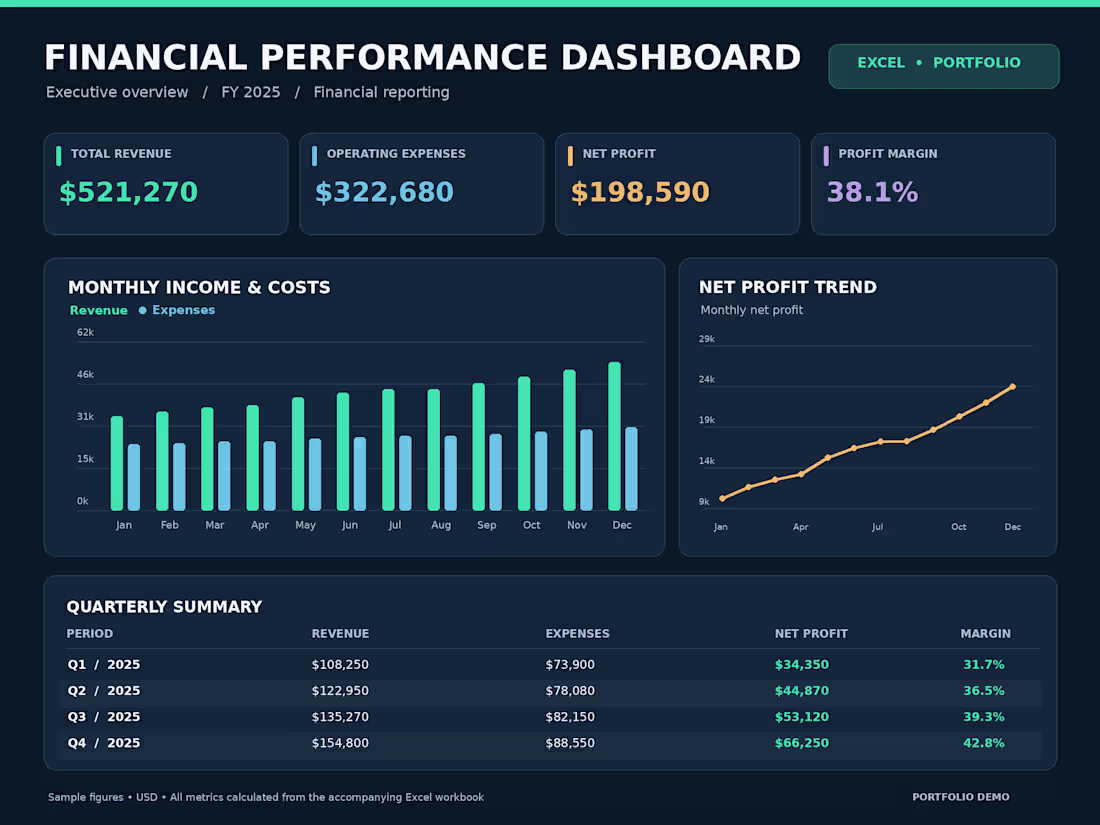Select the Q3 / 2025 row label
This screenshot has width=1100, height=825.
tap(104, 717)
